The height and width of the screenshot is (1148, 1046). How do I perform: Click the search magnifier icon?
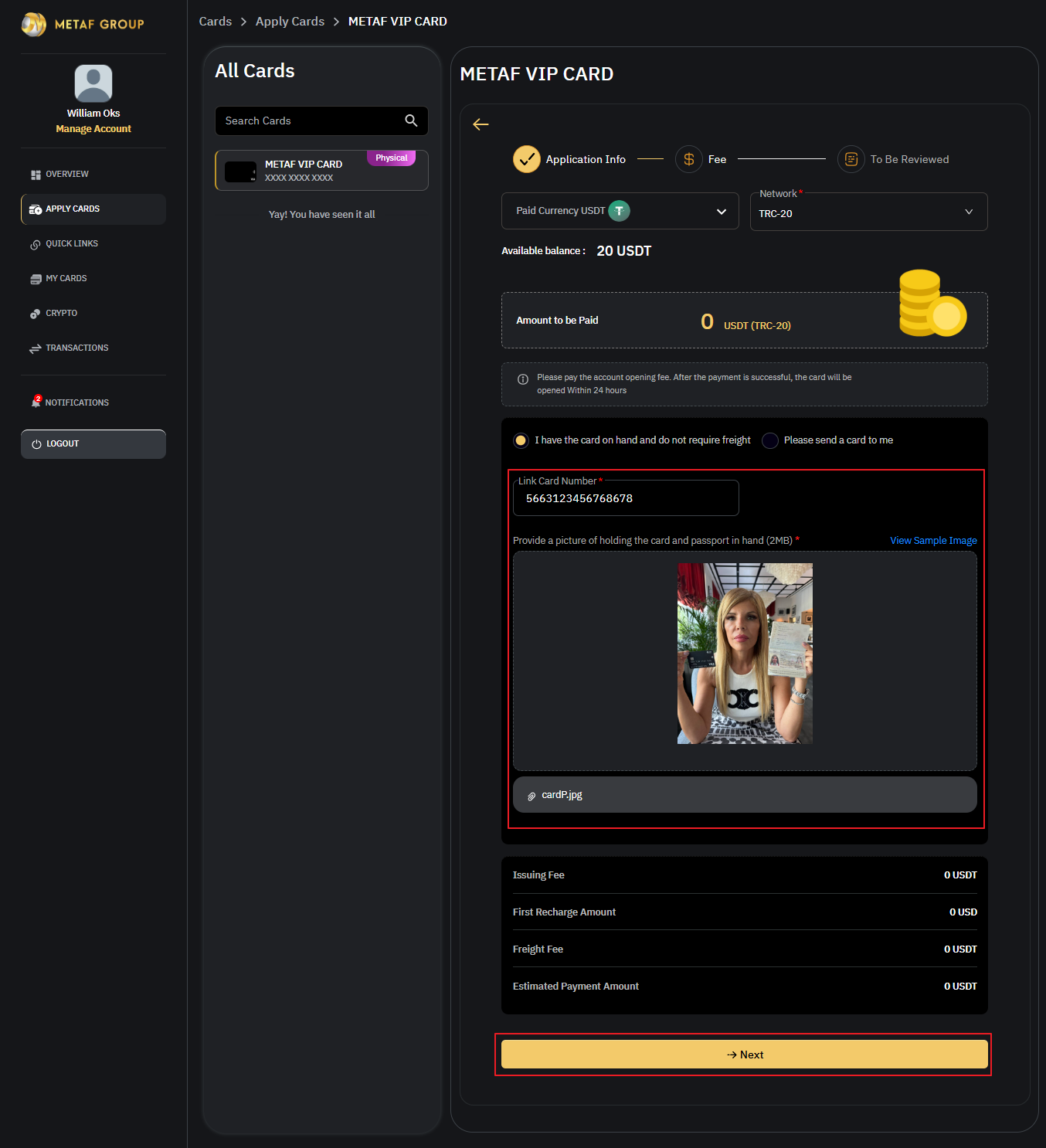coord(411,121)
